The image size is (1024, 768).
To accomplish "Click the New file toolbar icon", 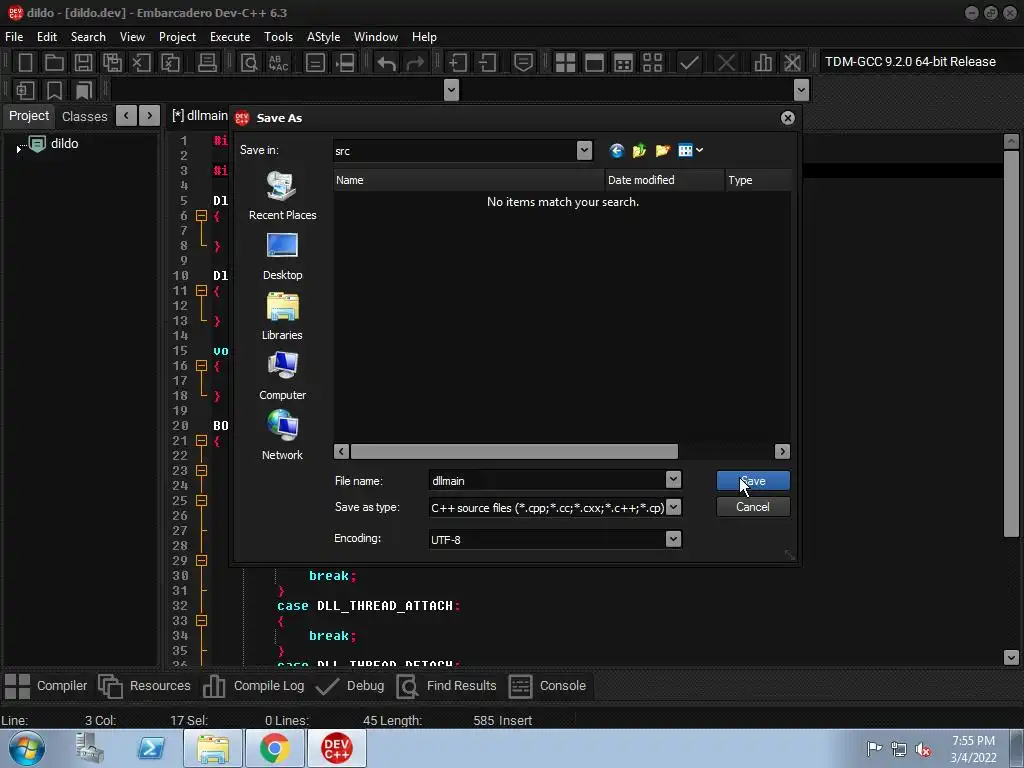I will pos(25,63).
